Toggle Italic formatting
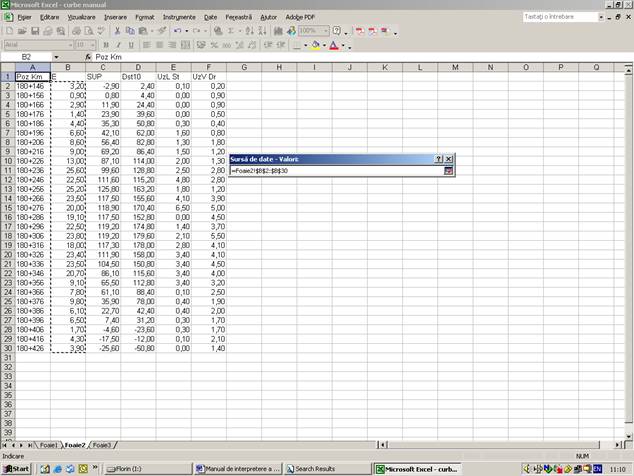The height and width of the screenshot is (476, 634). coord(117,45)
